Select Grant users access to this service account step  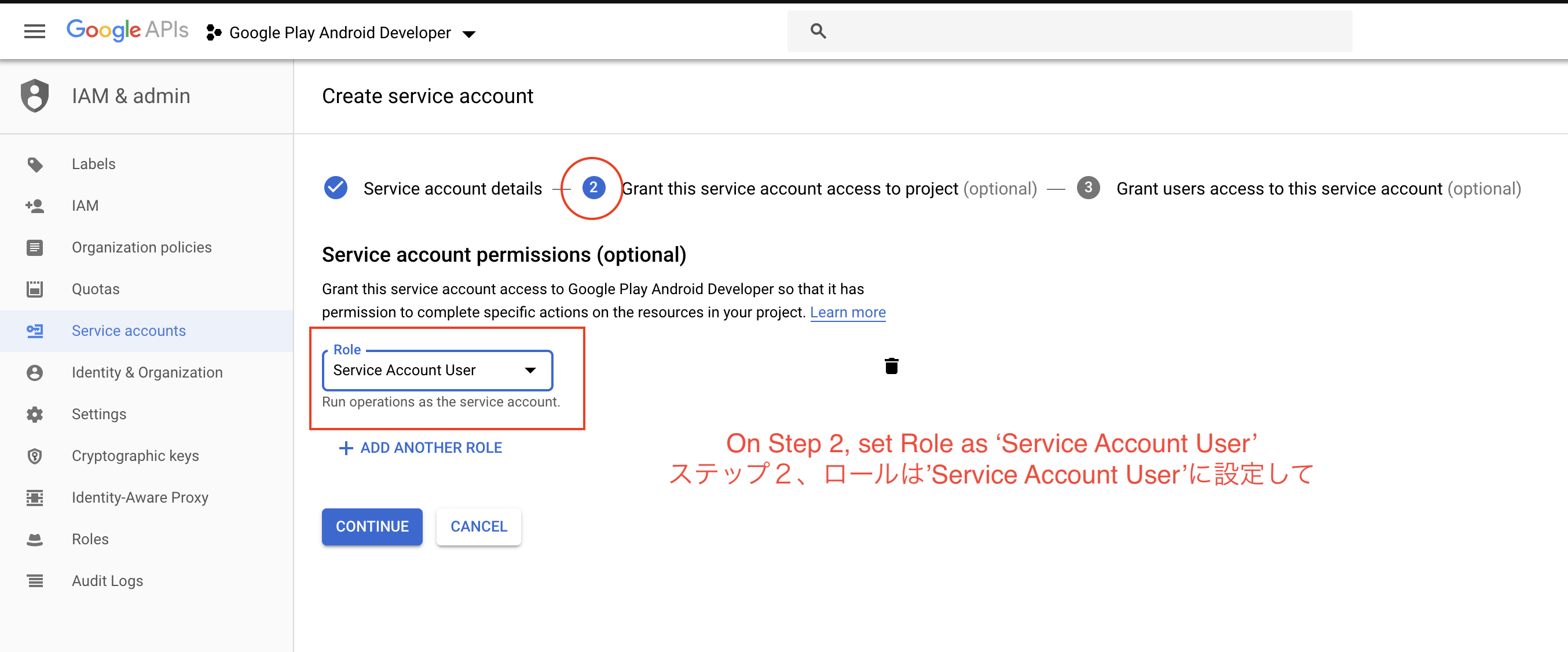click(1318, 189)
